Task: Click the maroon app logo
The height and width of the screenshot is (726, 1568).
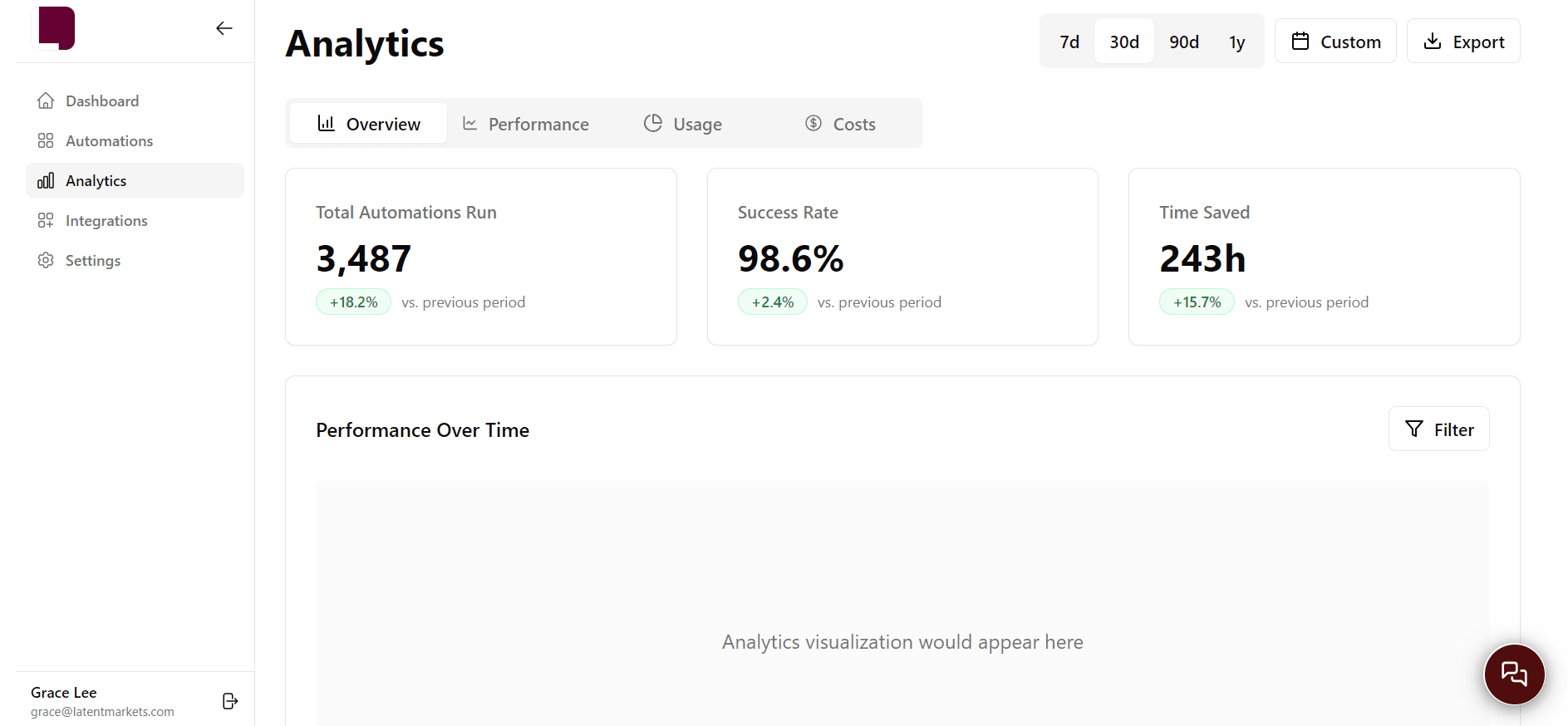Action: pos(57,28)
